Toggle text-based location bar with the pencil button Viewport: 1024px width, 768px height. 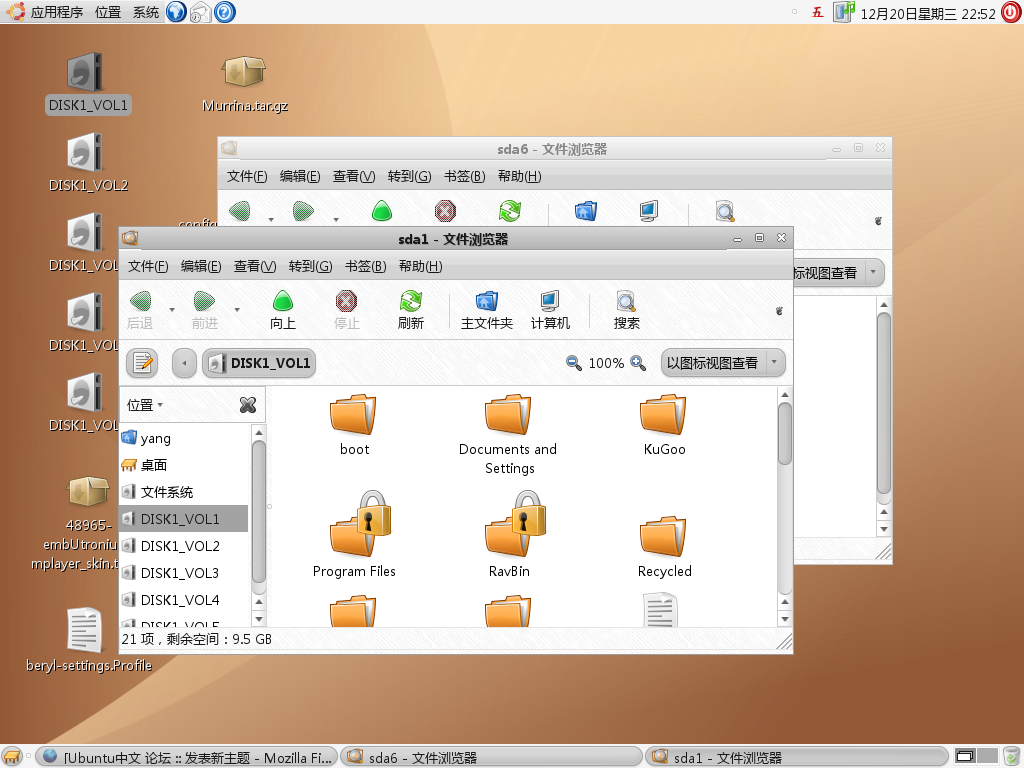(x=142, y=363)
